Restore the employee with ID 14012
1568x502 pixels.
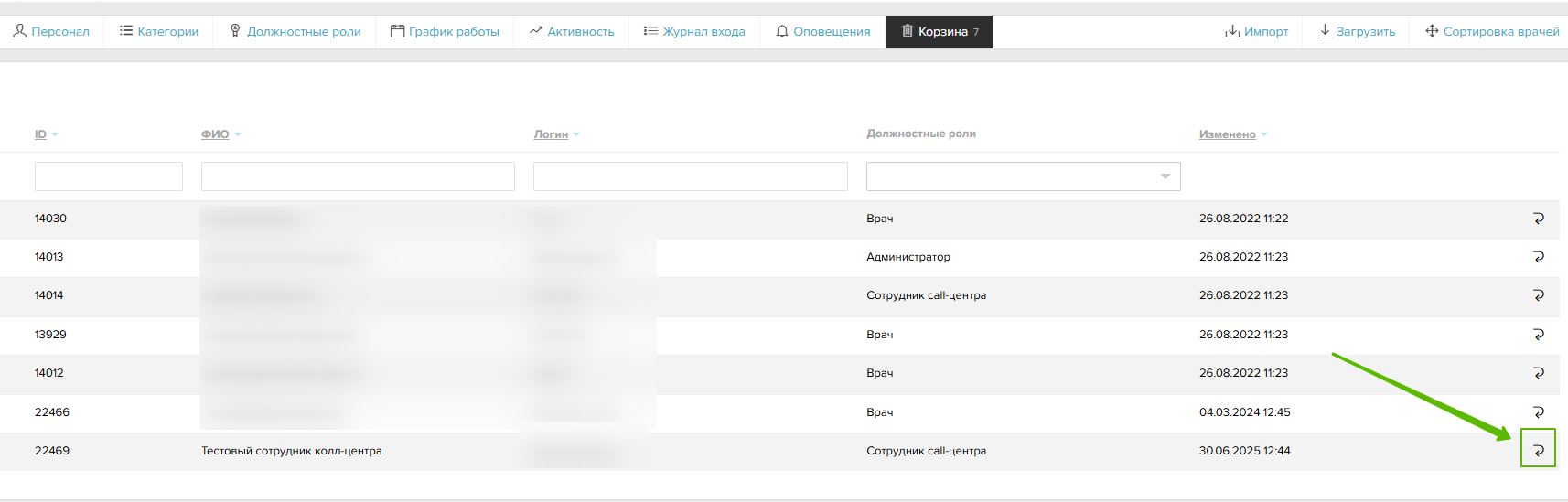(1538, 373)
